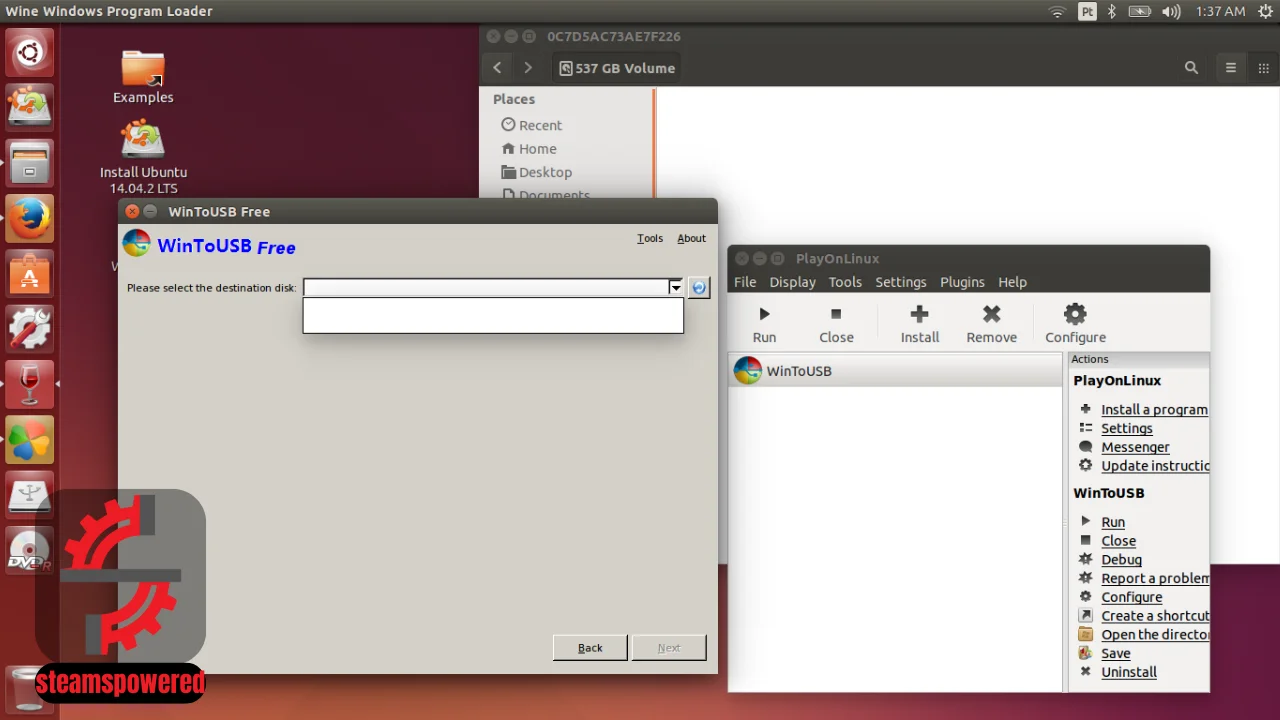Click the Save link in actions panel
This screenshot has width=1280, height=720.
click(1115, 654)
